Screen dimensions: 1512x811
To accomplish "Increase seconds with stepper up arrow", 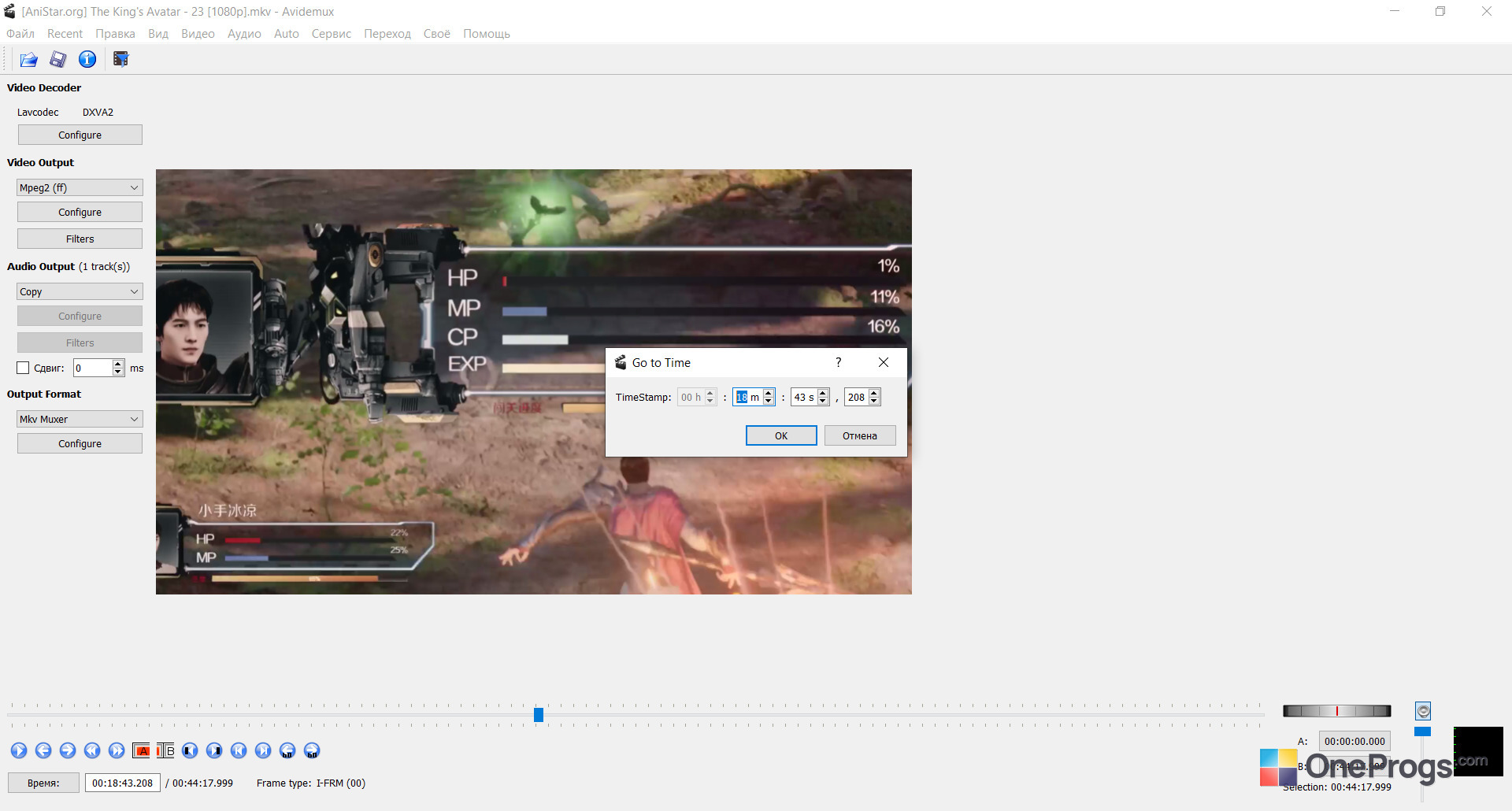I will pyautogui.click(x=823, y=393).
